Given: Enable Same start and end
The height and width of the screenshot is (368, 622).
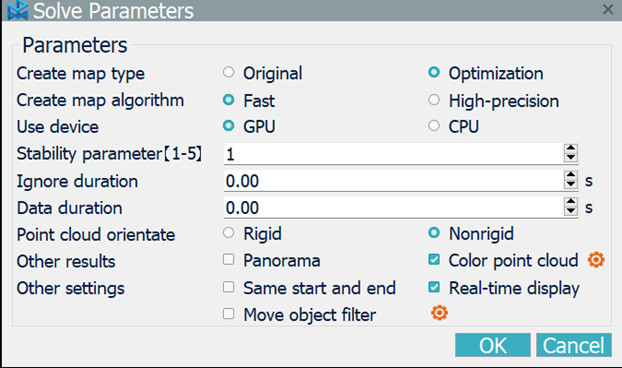Looking at the screenshot, I should (x=228, y=287).
